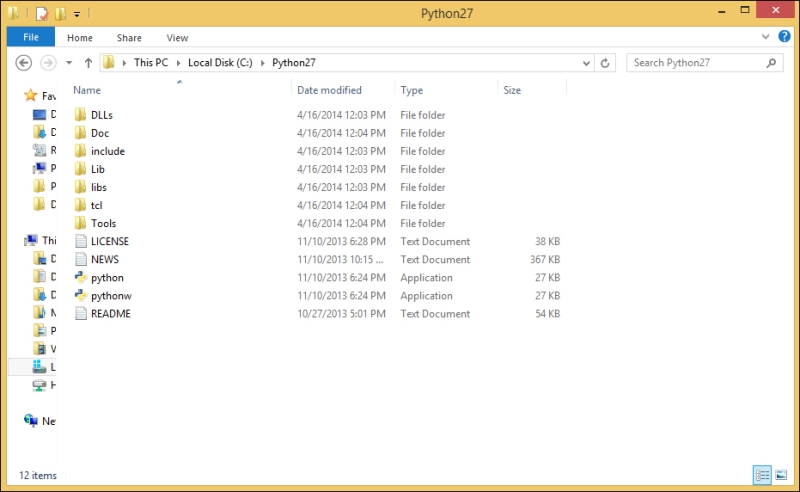Viewport: 800px width, 492px height.
Task: Select the include folder icon
Action: [80, 151]
